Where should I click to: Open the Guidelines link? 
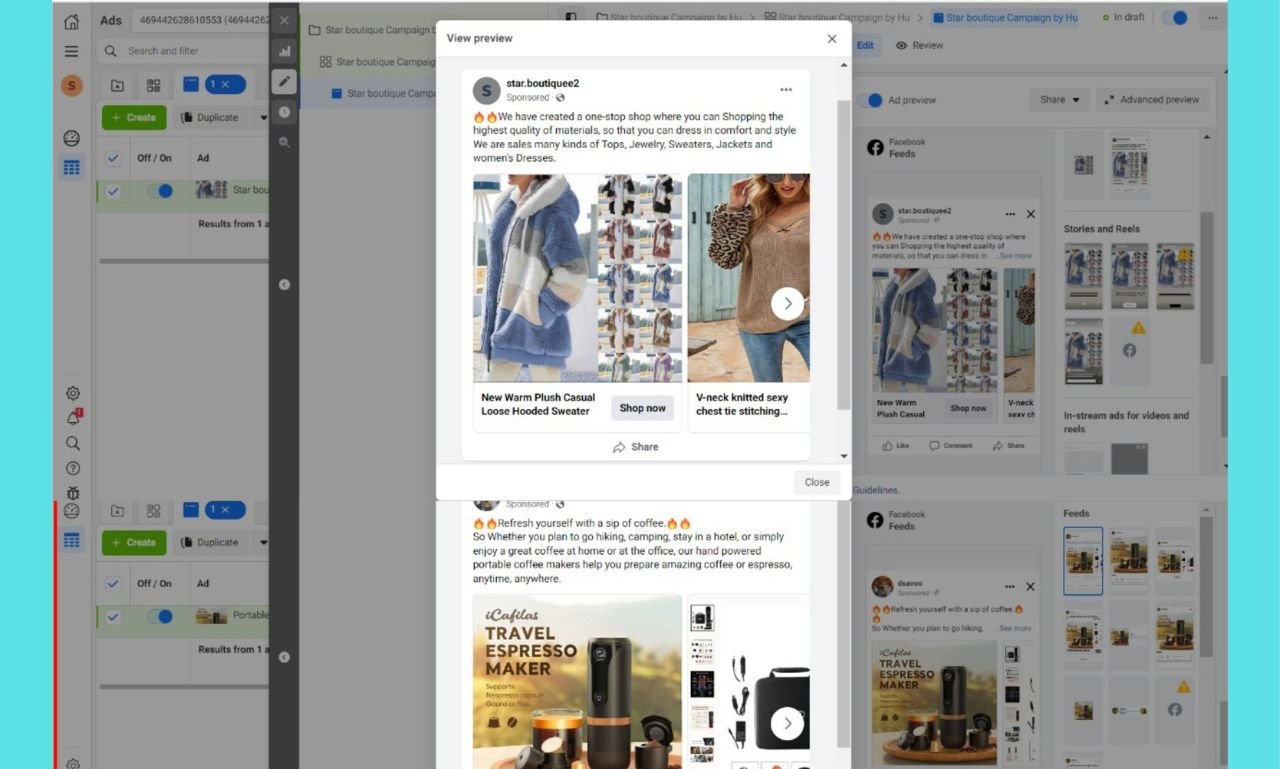coord(875,490)
